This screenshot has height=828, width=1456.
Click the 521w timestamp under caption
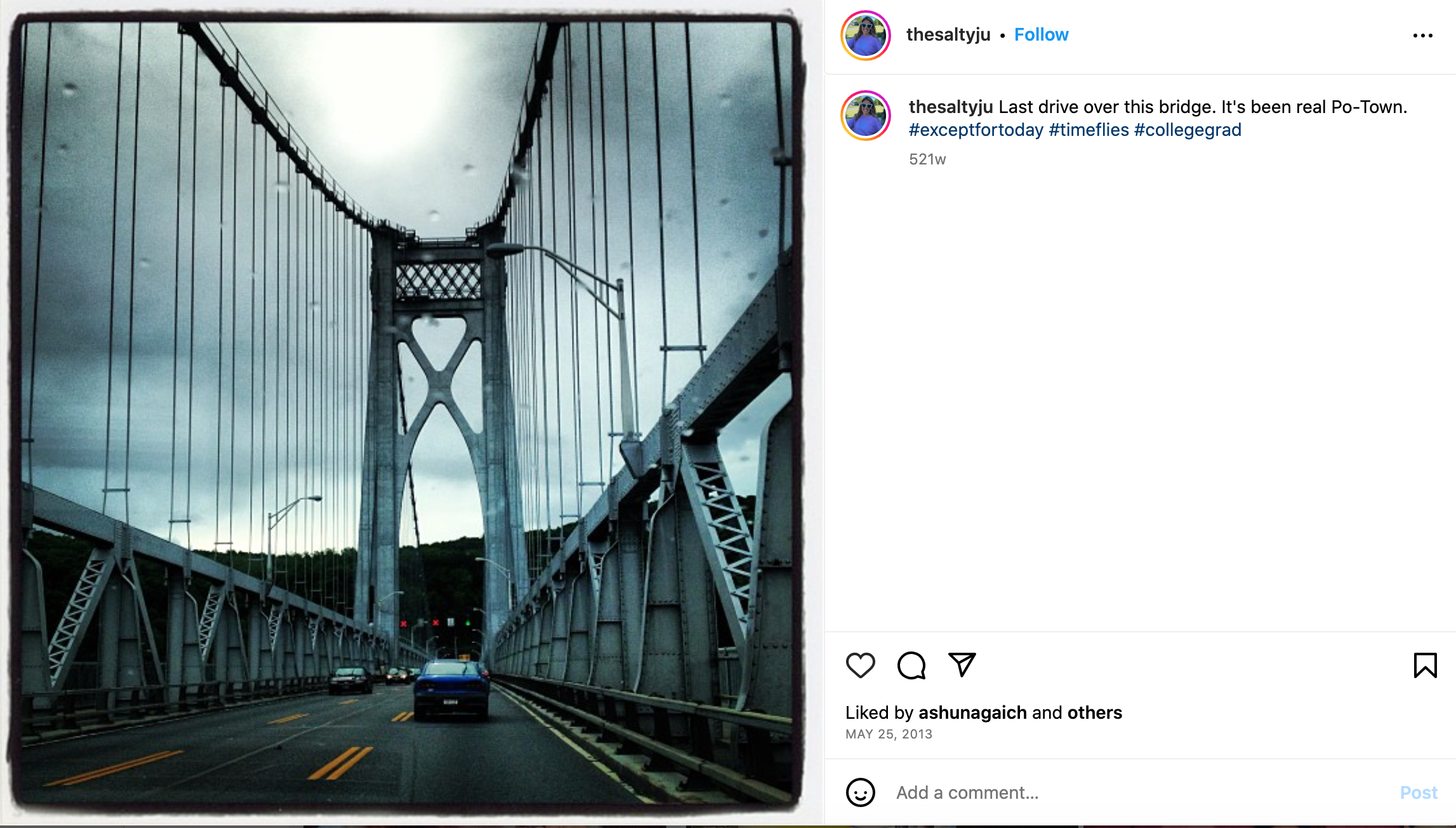(927, 159)
